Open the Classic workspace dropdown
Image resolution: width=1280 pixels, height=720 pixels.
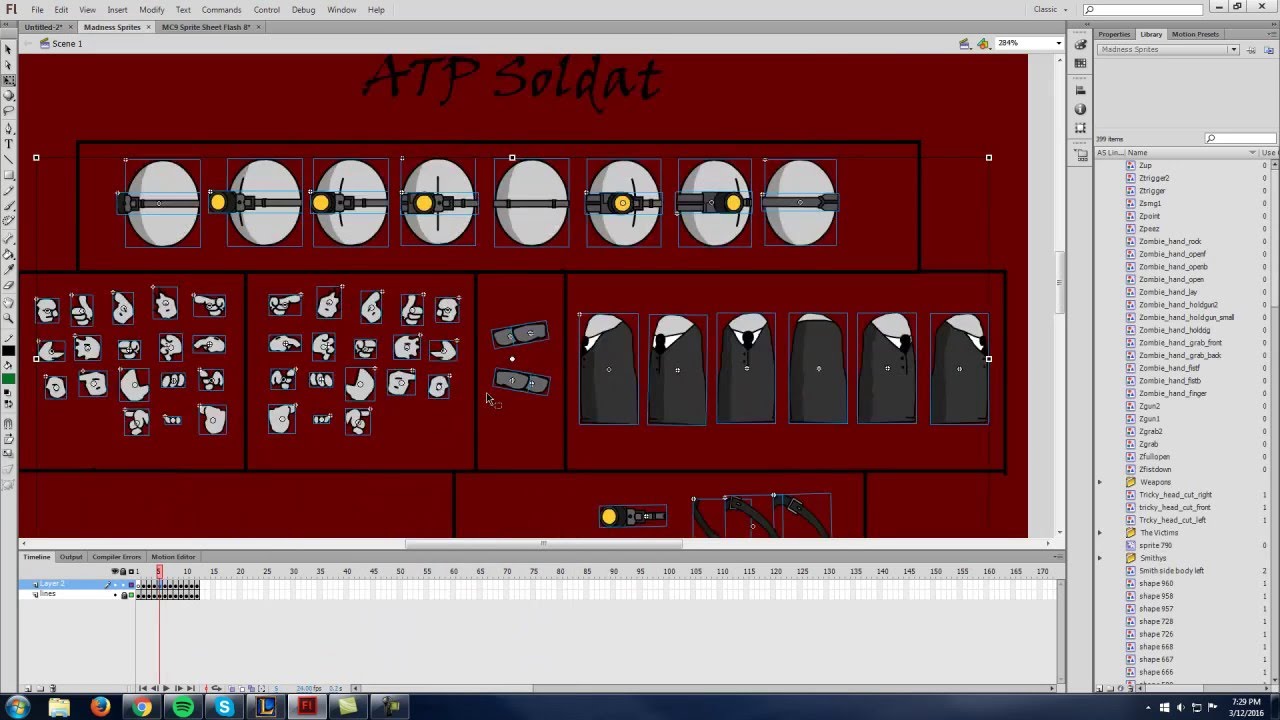[x=1051, y=9]
